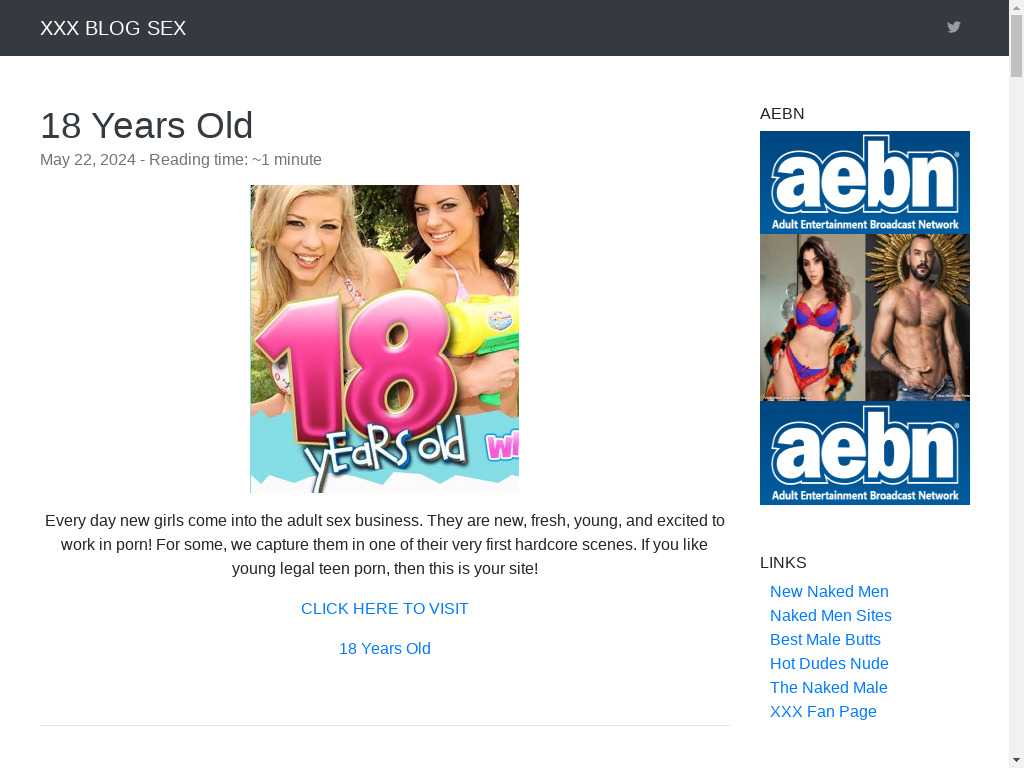Follow the Hot Dudes Nude link
The width and height of the screenshot is (1024, 768).
[829, 664]
